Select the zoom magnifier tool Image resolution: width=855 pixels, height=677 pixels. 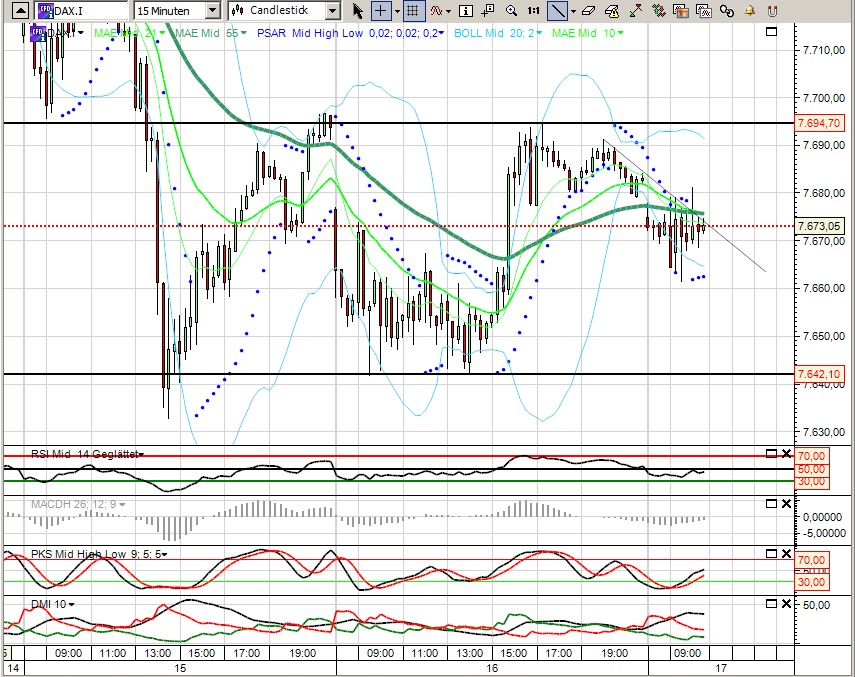[513, 10]
